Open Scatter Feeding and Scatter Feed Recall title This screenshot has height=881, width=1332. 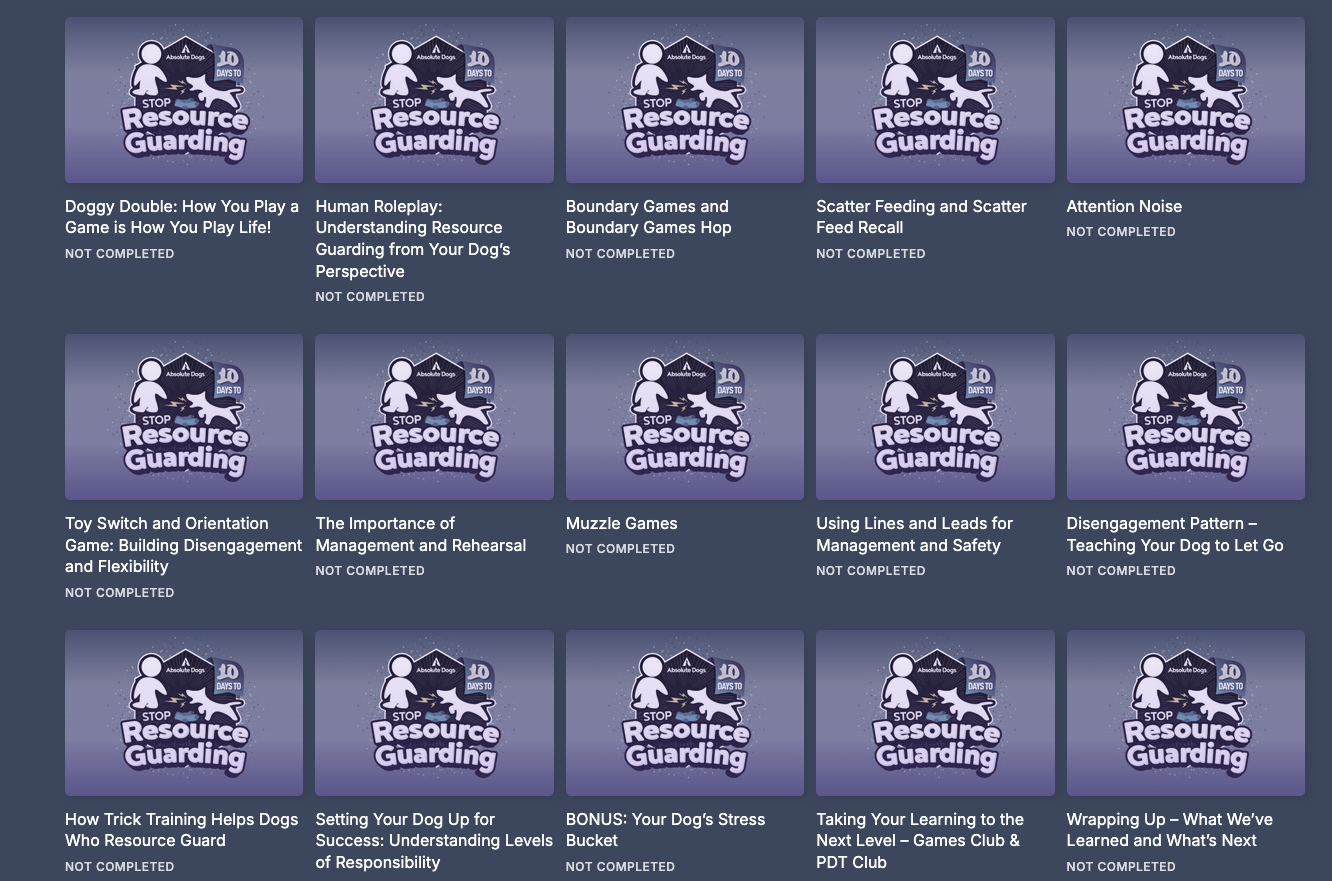pos(921,217)
